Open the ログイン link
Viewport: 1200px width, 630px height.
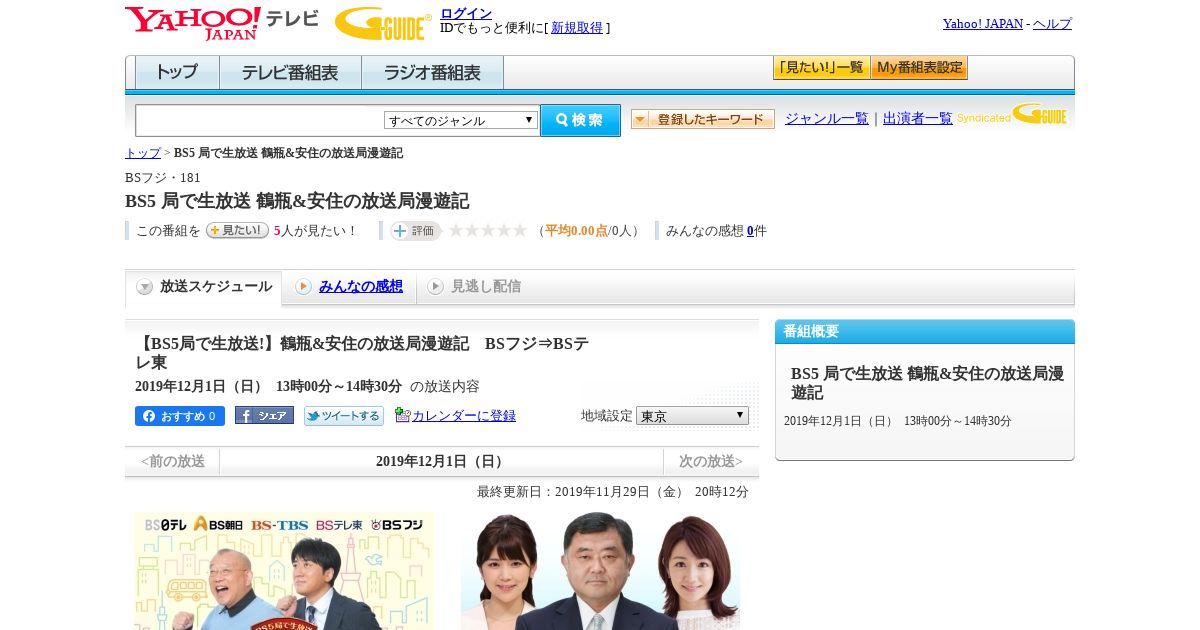click(466, 13)
